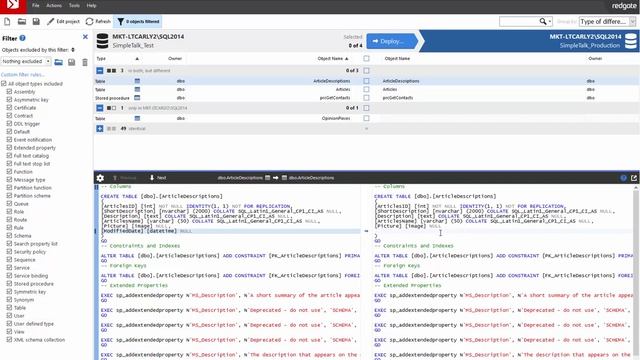Open the SQL difference viewer settings gear

[x=100, y=178]
